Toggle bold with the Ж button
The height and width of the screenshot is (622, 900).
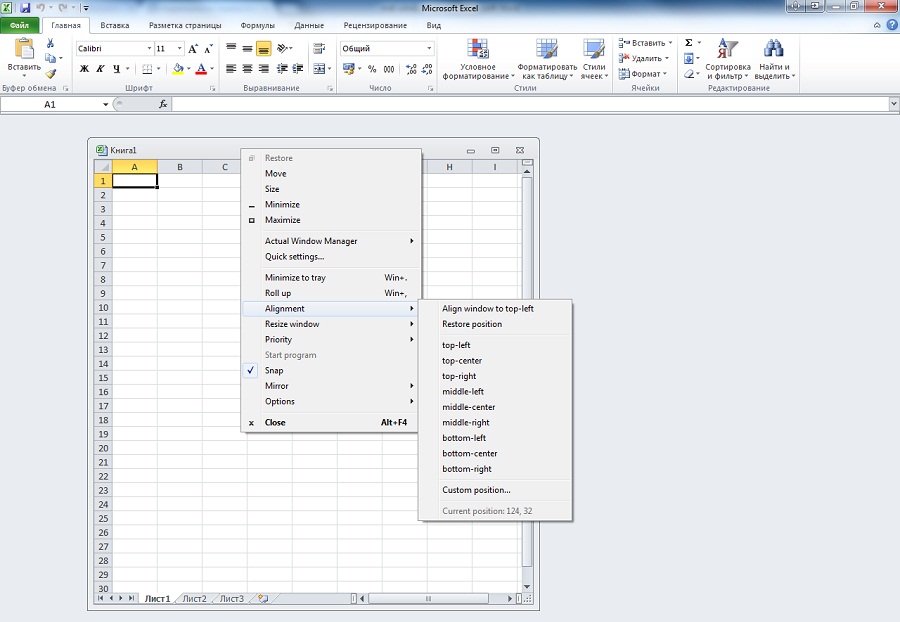point(84,69)
